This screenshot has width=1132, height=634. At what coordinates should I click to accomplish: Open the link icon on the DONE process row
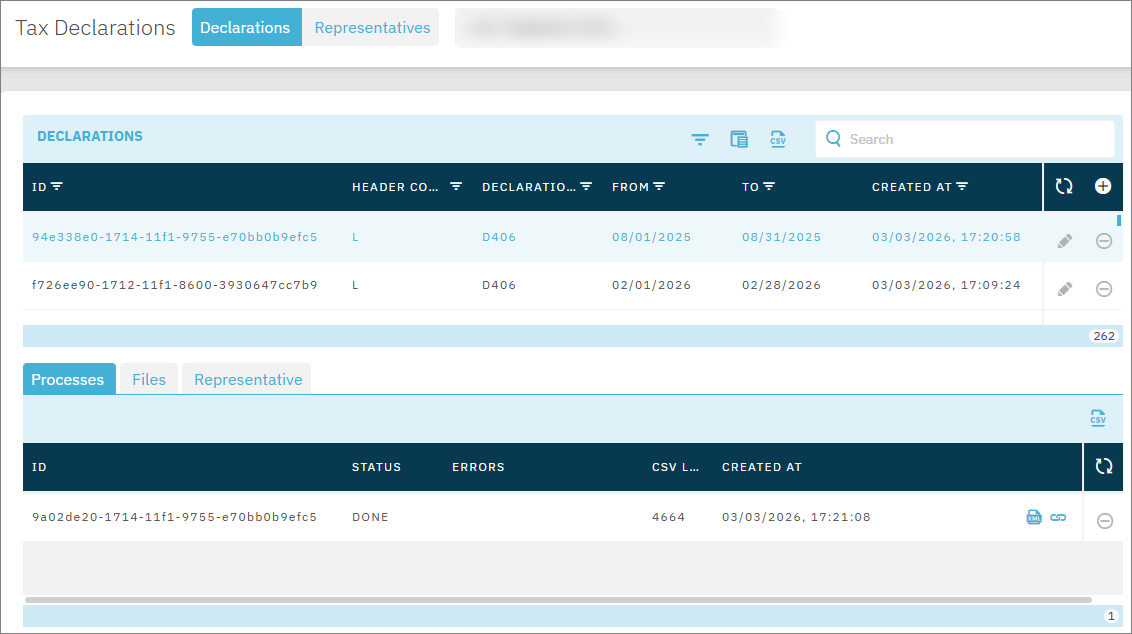pos(1059,517)
